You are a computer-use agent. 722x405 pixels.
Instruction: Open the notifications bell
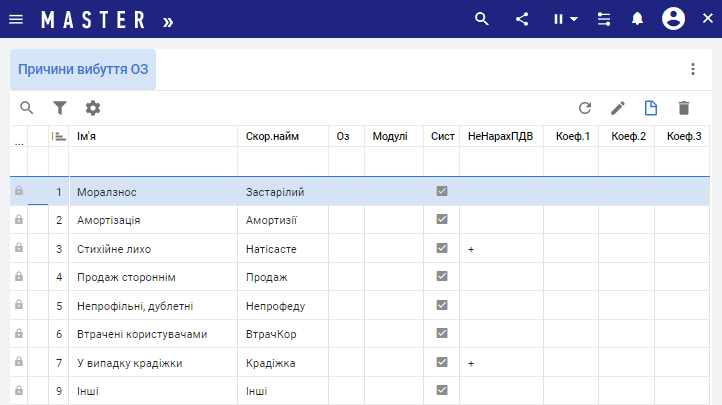[636, 19]
